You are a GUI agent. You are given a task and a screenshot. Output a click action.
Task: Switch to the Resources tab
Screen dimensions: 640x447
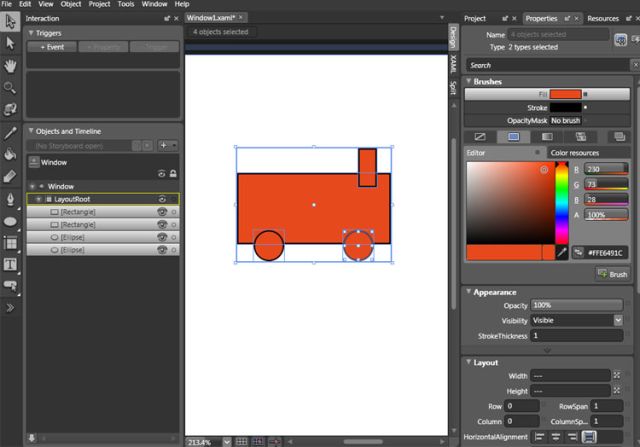click(602, 18)
